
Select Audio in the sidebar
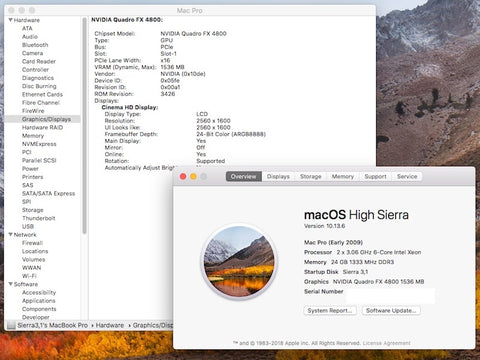click(x=30, y=37)
